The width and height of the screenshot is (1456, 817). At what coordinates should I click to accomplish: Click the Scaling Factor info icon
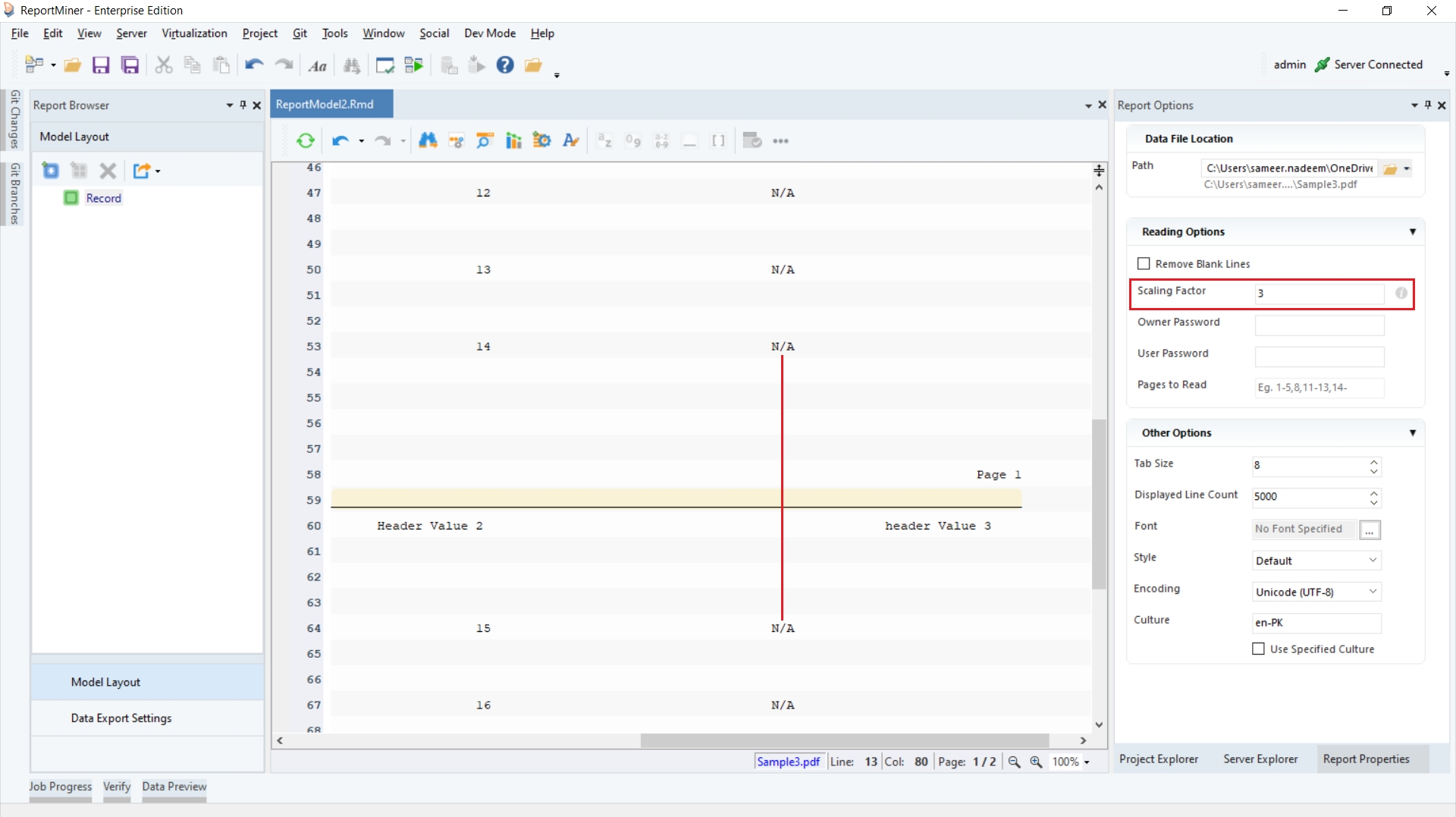coord(1401,294)
